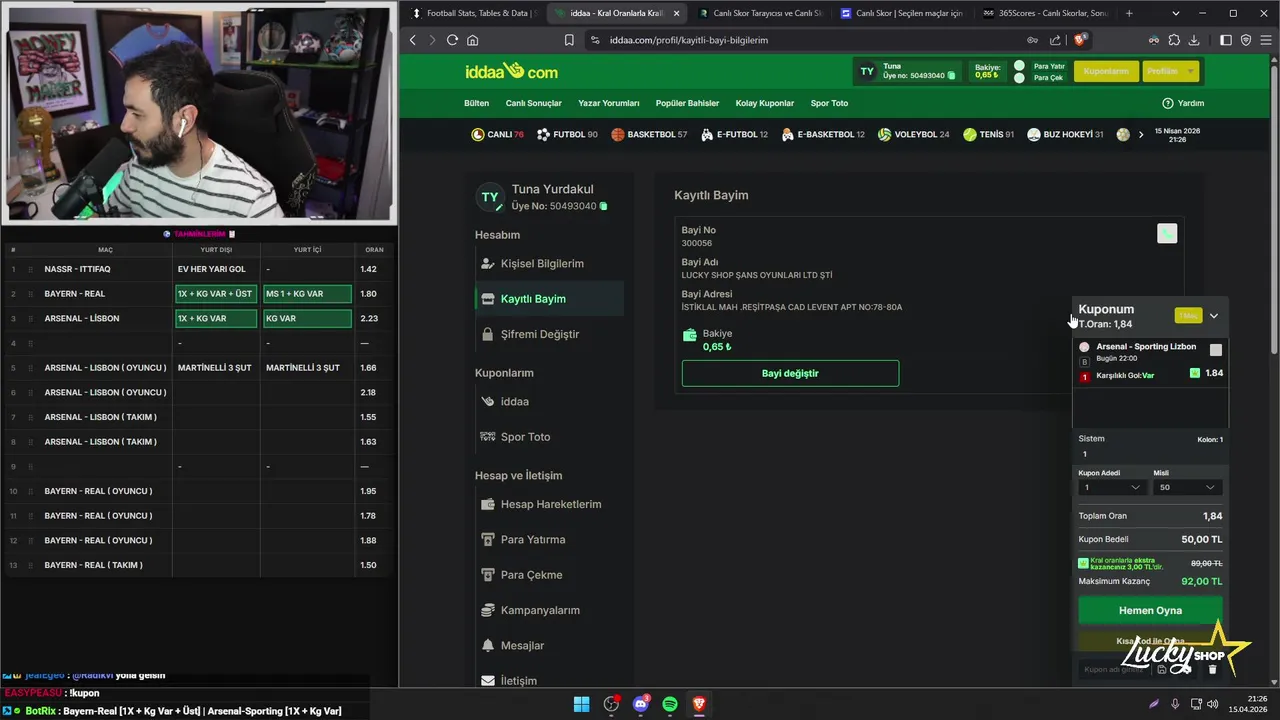Click the Hemen Oyna button
This screenshot has width=1280, height=720.
pos(1150,610)
